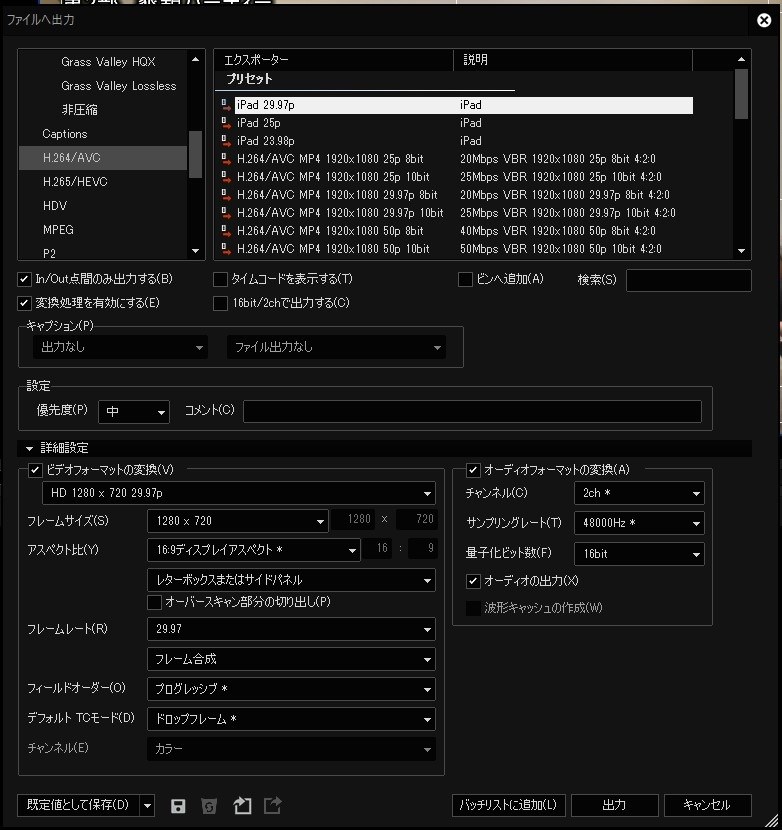Select Captions in exporter tree
Image resolution: width=782 pixels, height=830 pixels.
tap(65, 134)
